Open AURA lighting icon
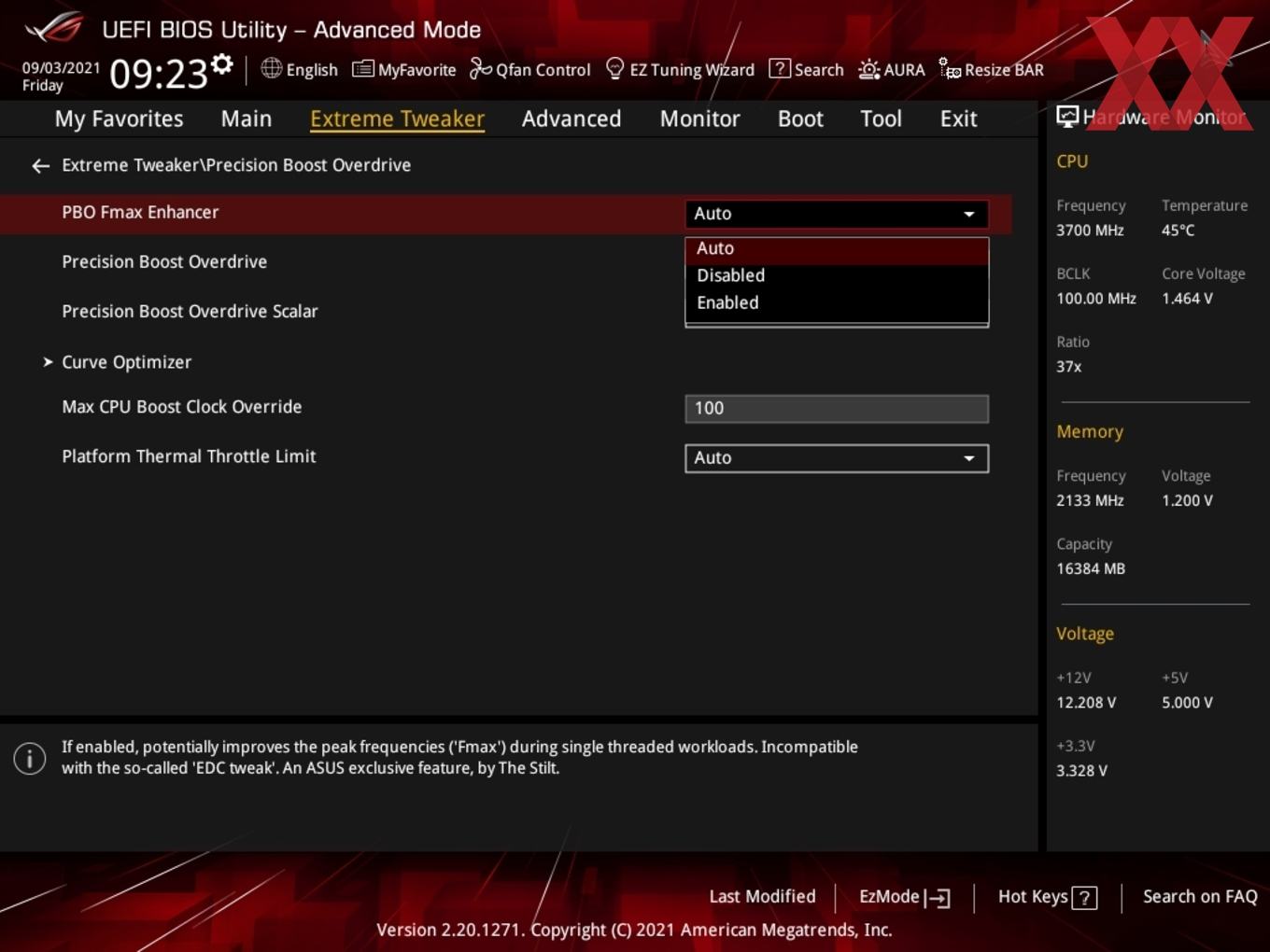This screenshot has width=1270, height=952. pos(868,69)
